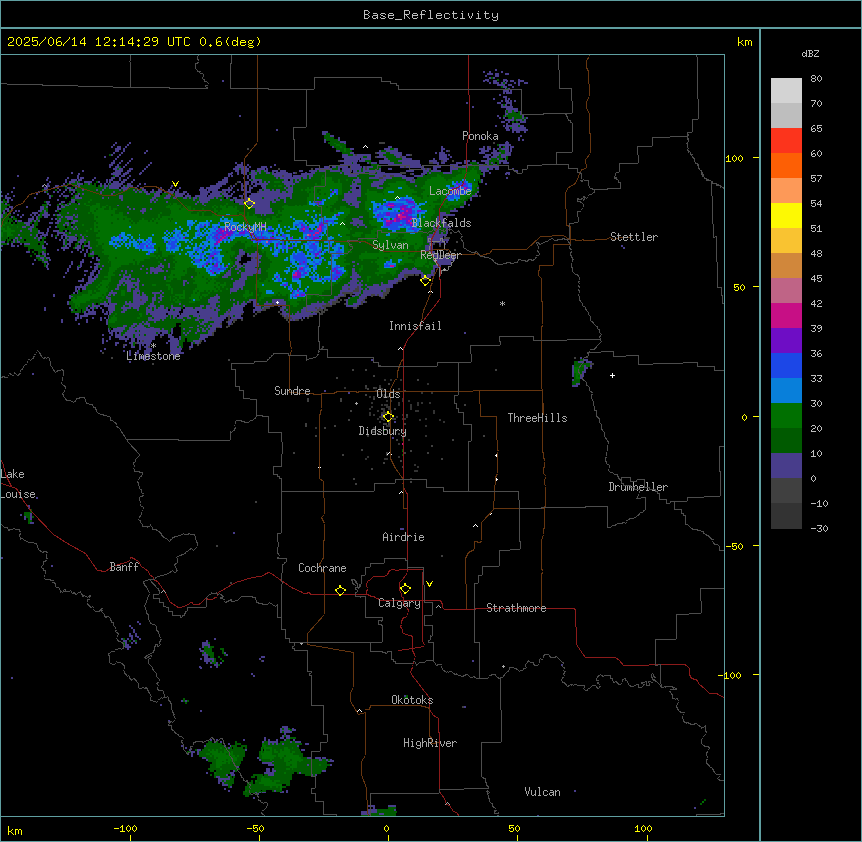Viewport: 862px width, 842px height.
Task: Click the Ponoka label
Action: click(x=480, y=136)
